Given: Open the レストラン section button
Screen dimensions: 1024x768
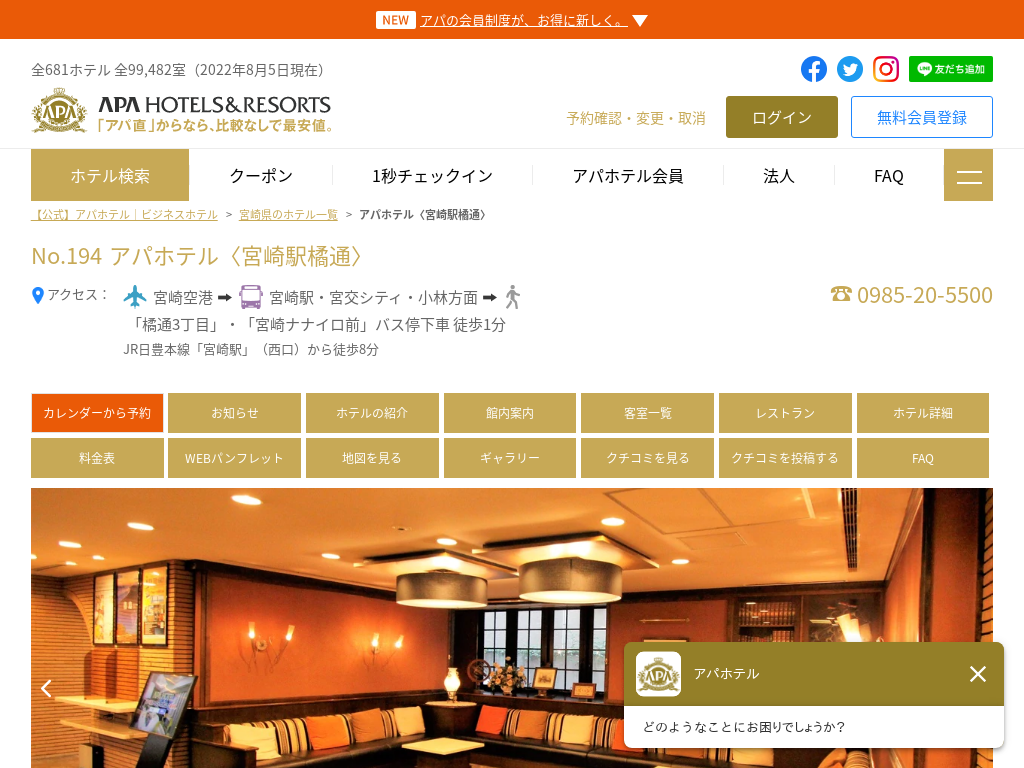Looking at the screenshot, I should [x=786, y=413].
